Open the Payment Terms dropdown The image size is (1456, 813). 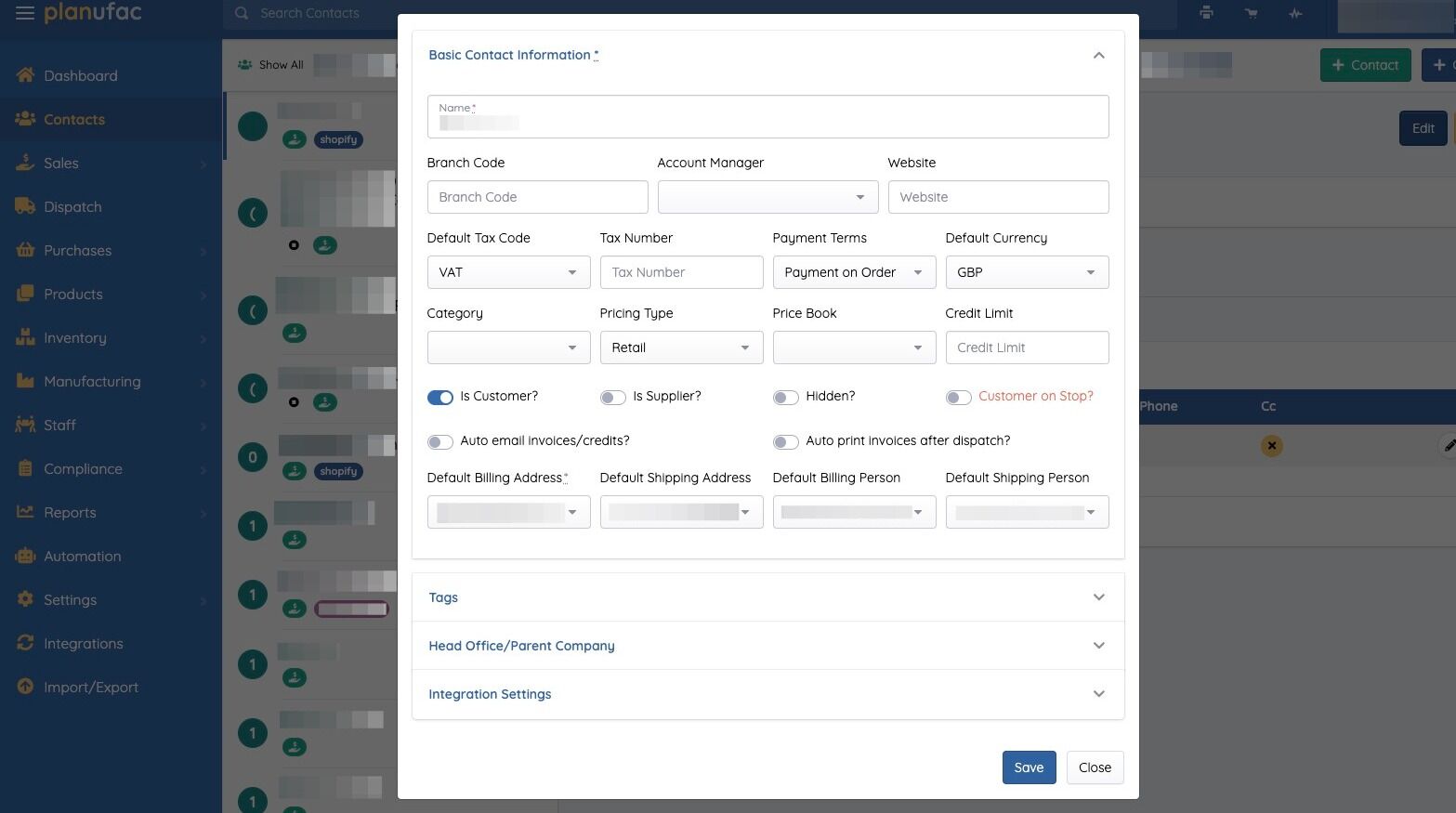853,272
